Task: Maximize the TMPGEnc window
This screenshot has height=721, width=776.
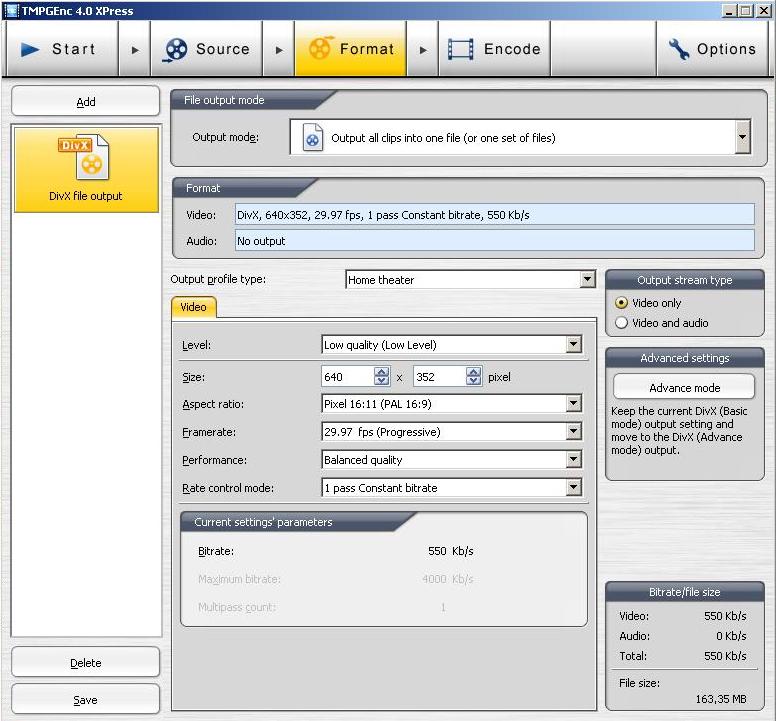Action: tap(746, 10)
